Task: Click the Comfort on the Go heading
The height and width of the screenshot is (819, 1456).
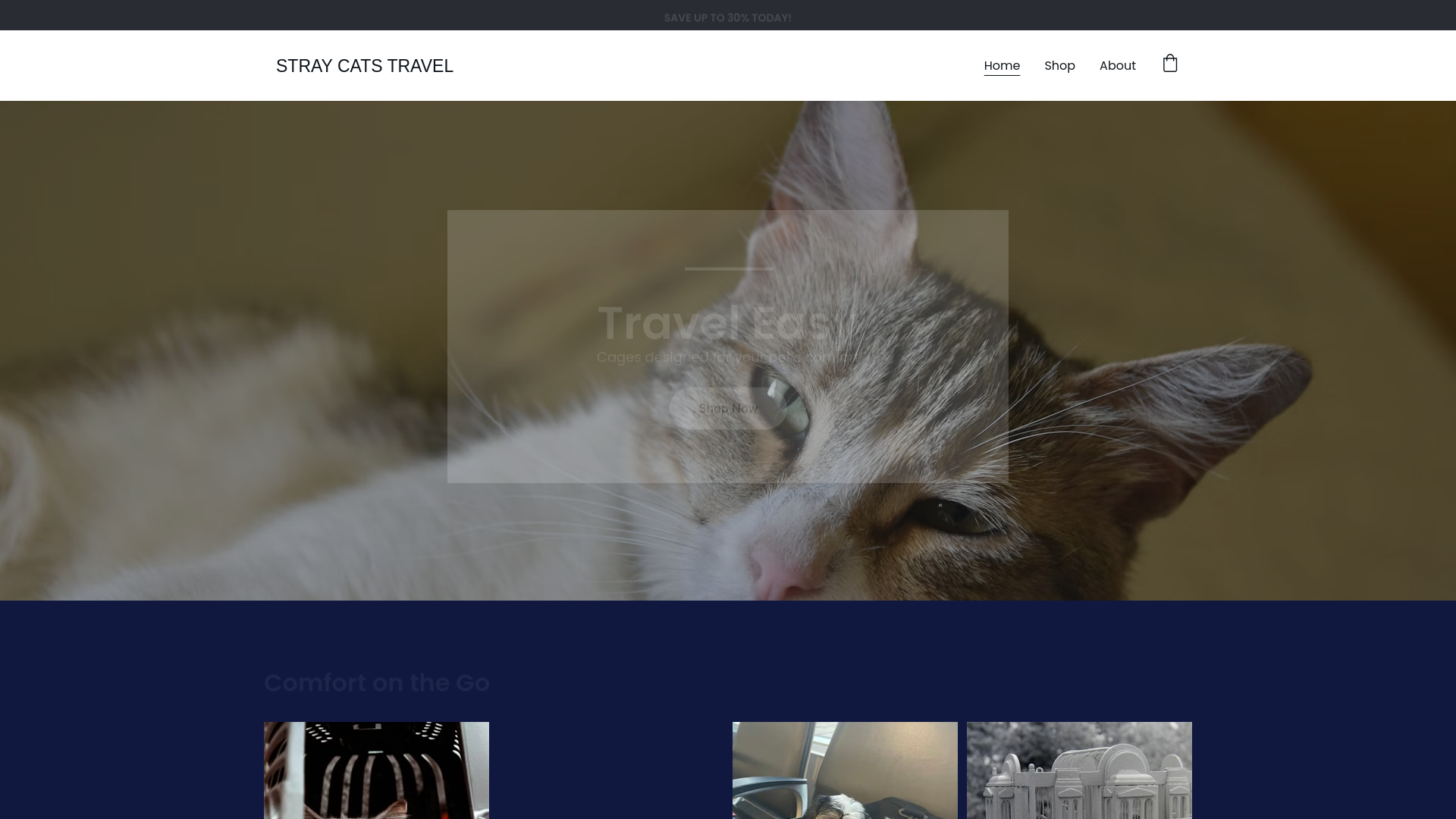Action: click(377, 682)
